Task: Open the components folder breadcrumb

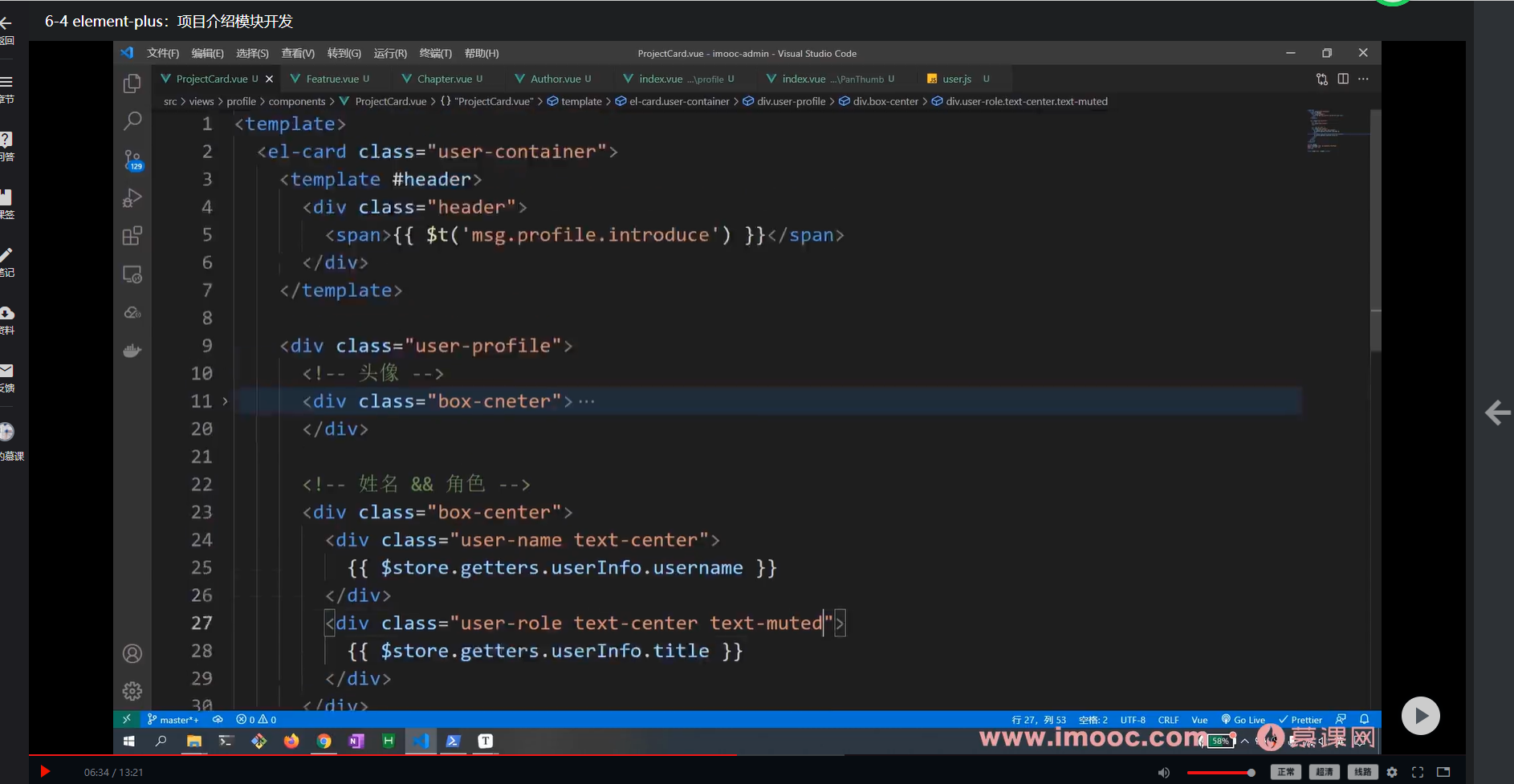Action: tap(297, 101)
